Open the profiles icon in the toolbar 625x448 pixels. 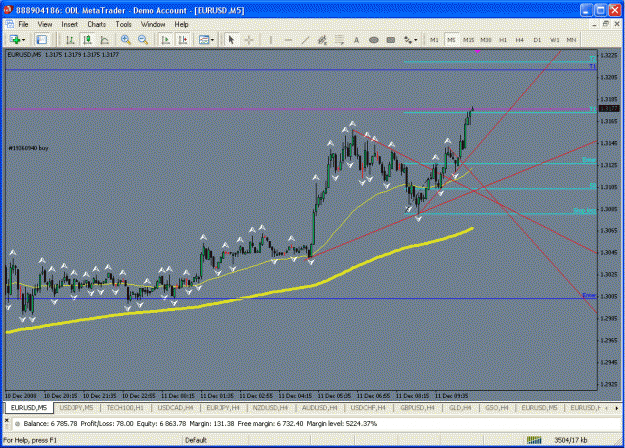(x=41, y=39)
